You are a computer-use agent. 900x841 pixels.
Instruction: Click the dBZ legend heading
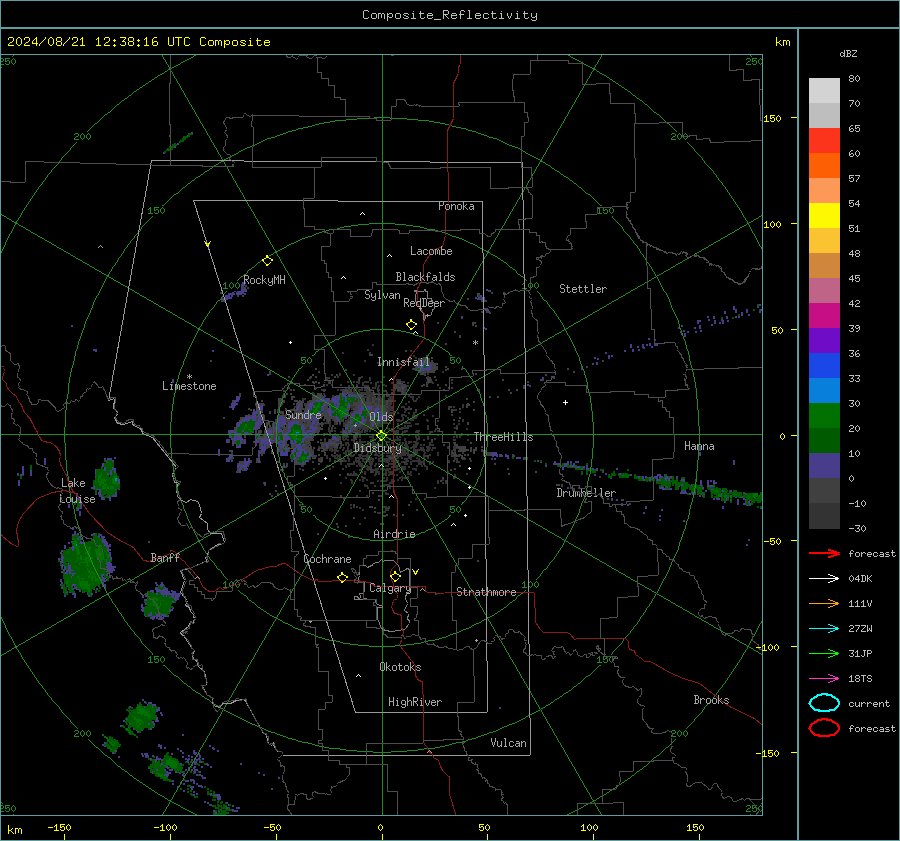click(x=848, y=53)
